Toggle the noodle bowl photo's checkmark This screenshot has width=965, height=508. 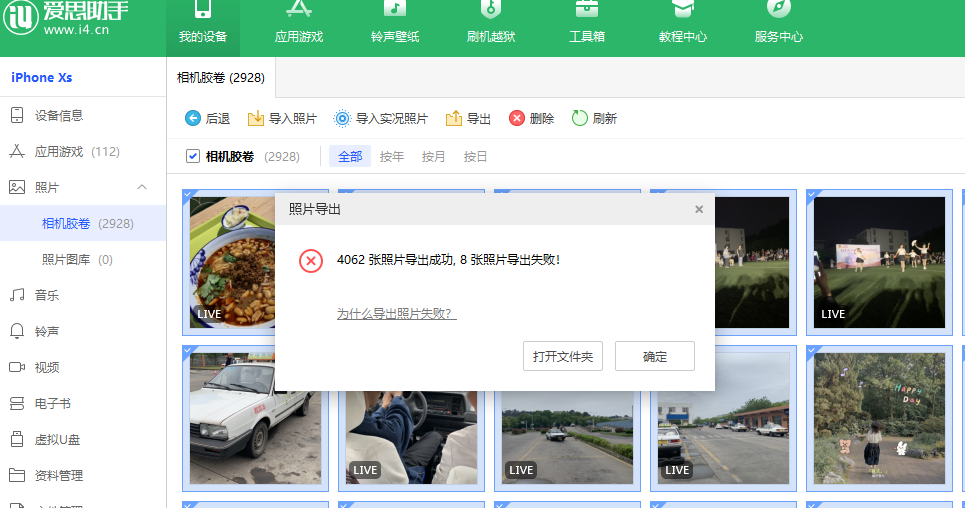[188, 195]
